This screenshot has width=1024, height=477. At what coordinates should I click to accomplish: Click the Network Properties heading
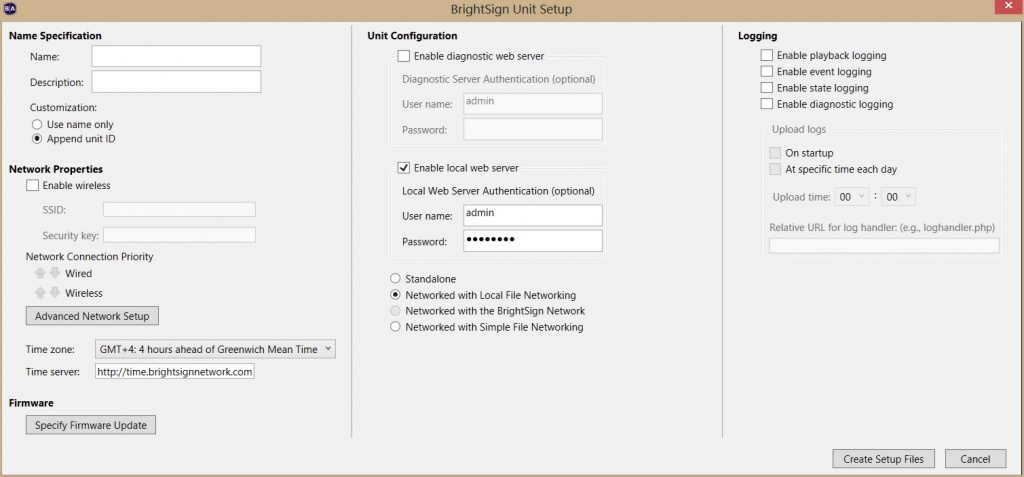[56, 169]
